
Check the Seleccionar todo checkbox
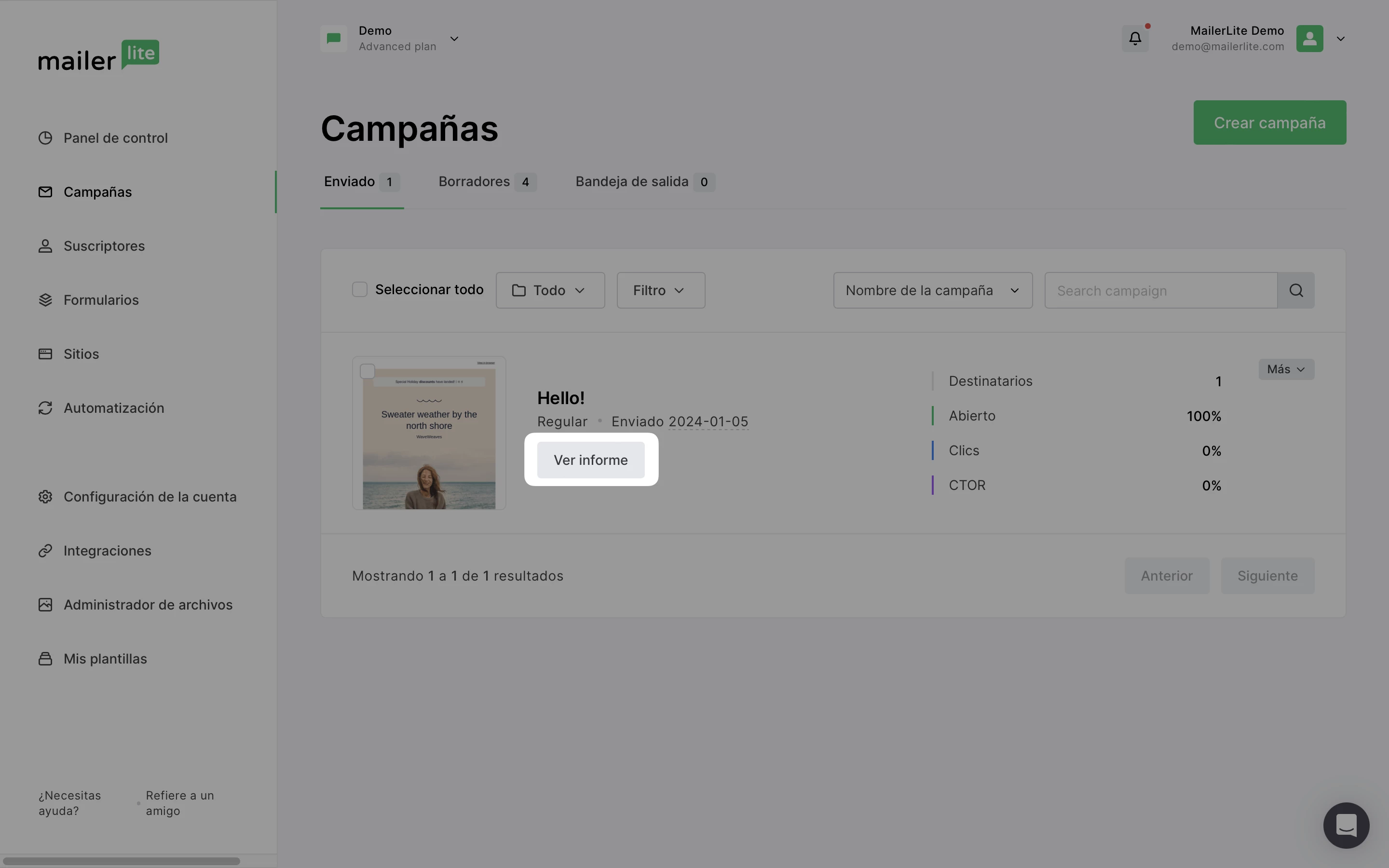(x=360, y=289)
